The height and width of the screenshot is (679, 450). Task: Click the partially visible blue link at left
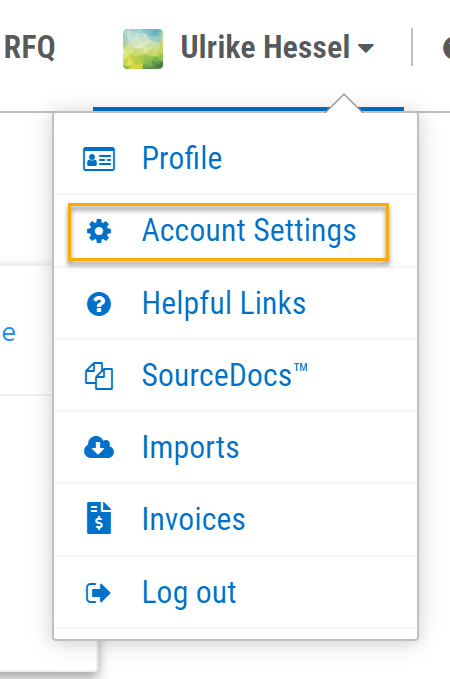pyautogui.click(x=9, y=333)
